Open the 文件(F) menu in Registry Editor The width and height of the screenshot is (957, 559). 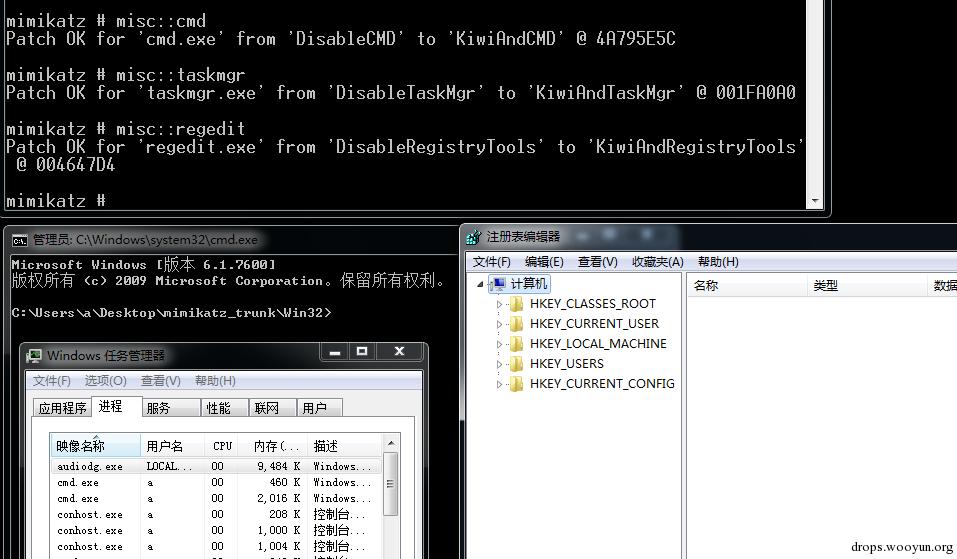tap(491, 262)
